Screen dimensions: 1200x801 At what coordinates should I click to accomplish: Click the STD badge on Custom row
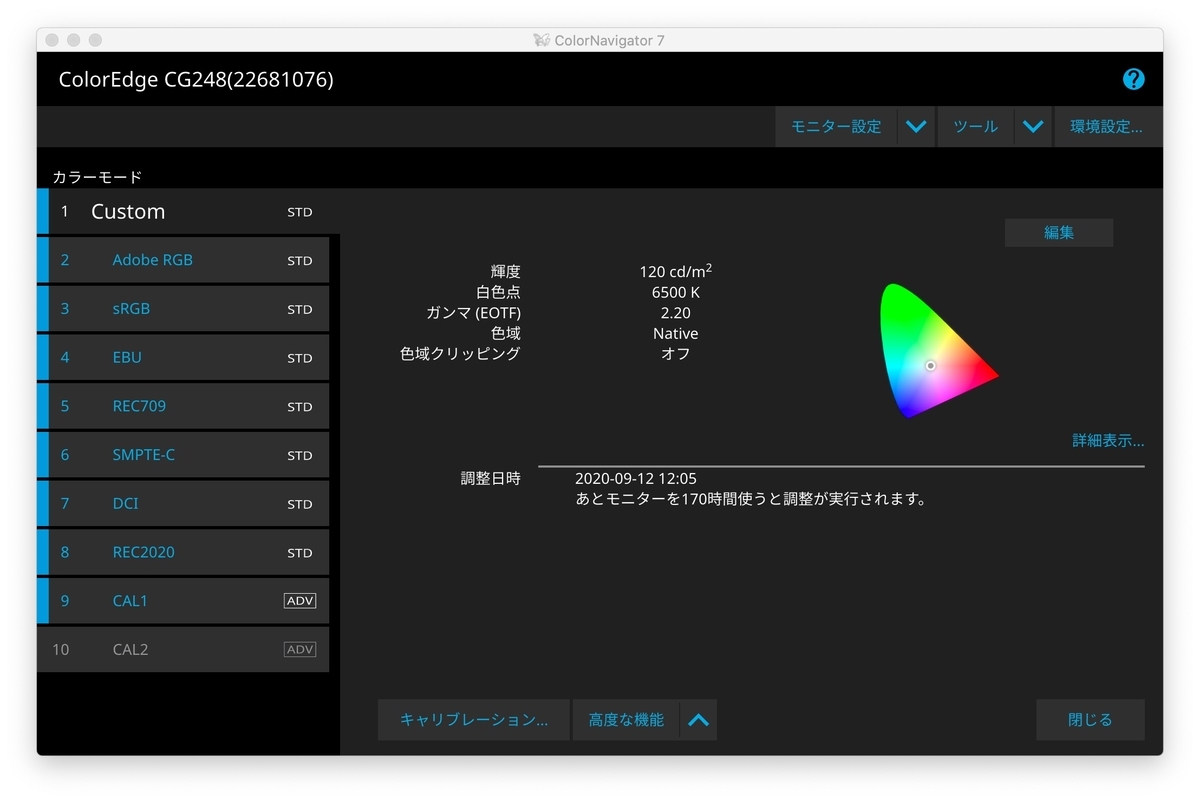[300, 212]
